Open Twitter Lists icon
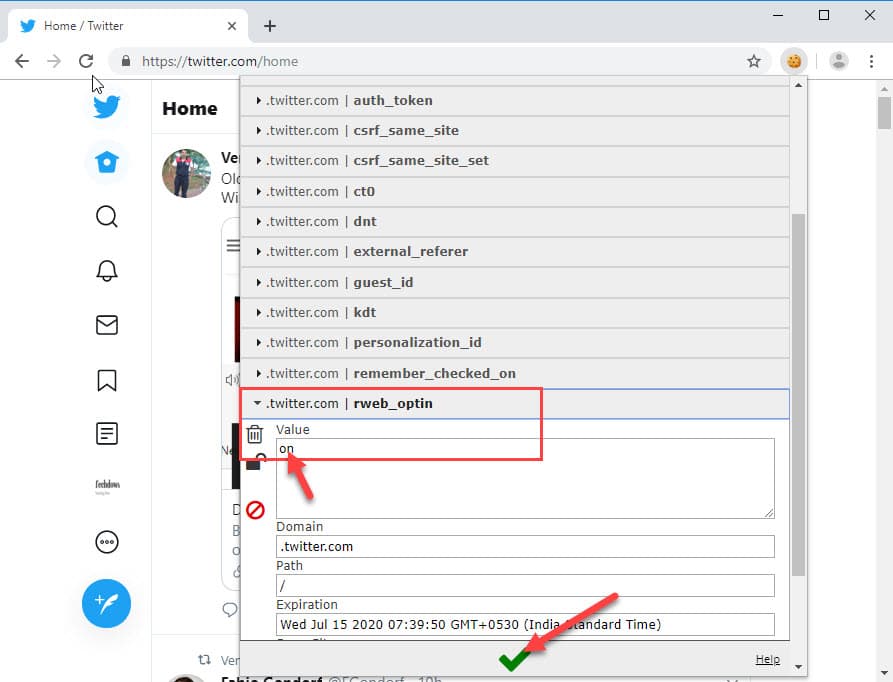This screenshot has width=893, height=682. pyautogui.click(x=106, y=434)
